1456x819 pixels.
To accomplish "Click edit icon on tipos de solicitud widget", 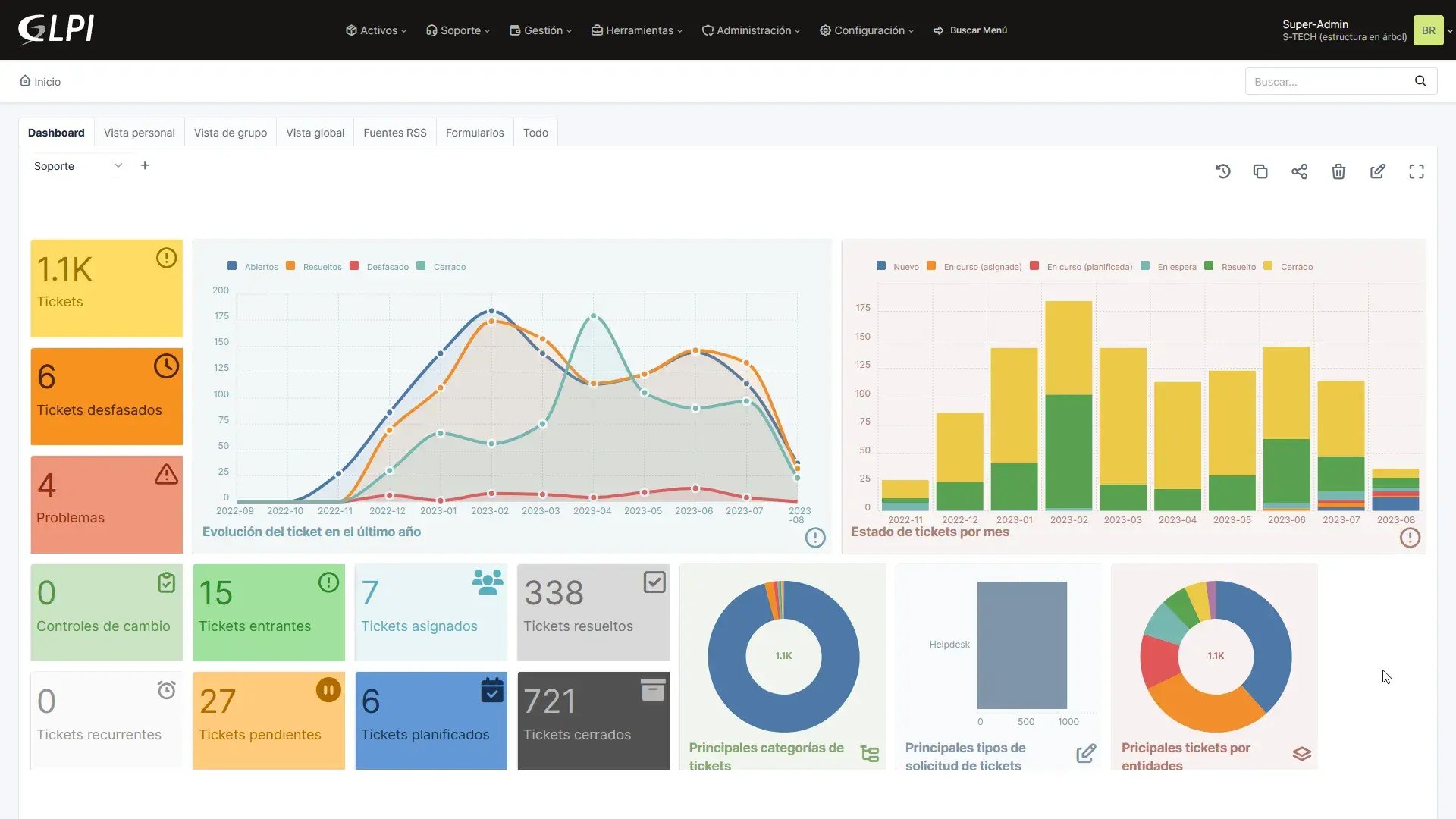I will click(1086, 754).
